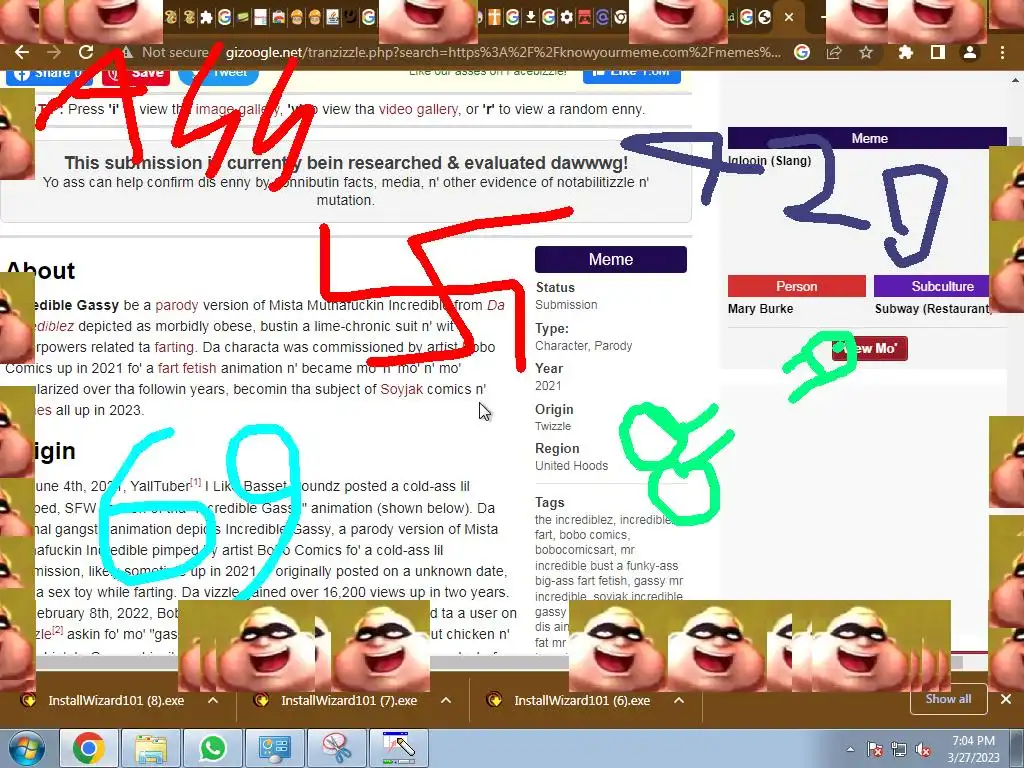Viewport: 1024px width, 768px height.
Task: Click the YallTuber reference [1] link
Action: 196,483
